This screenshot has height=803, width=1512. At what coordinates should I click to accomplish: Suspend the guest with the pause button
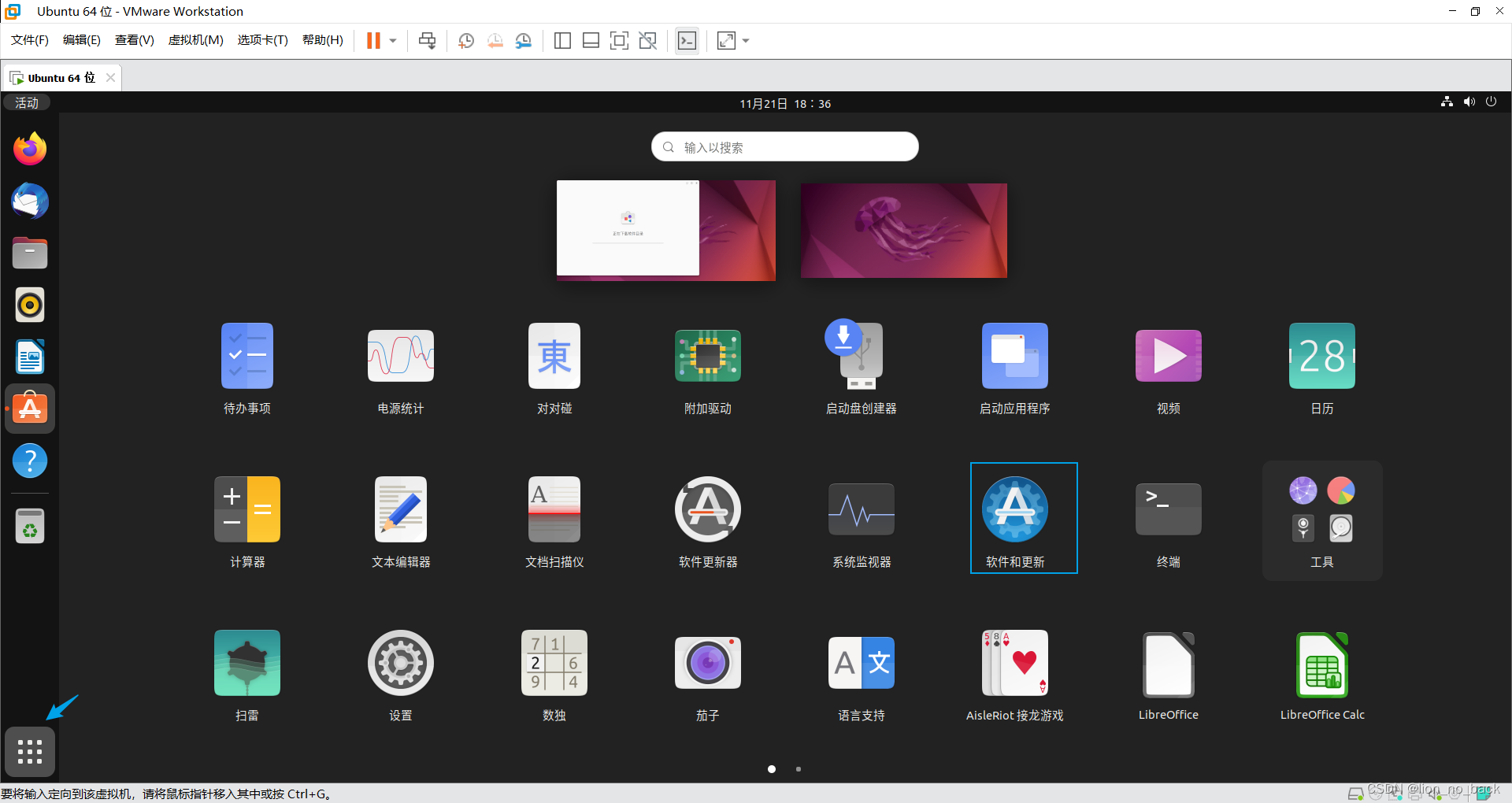click(374, 40)
